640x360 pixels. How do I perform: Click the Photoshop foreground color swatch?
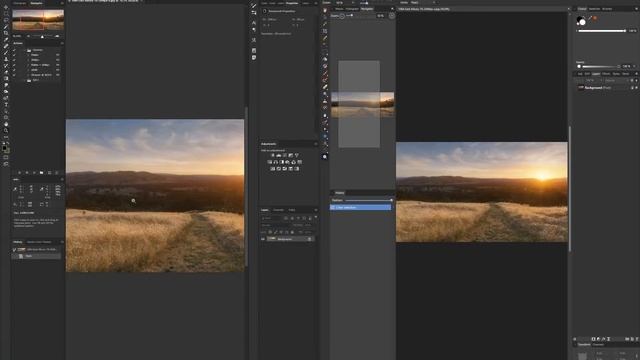4,148
